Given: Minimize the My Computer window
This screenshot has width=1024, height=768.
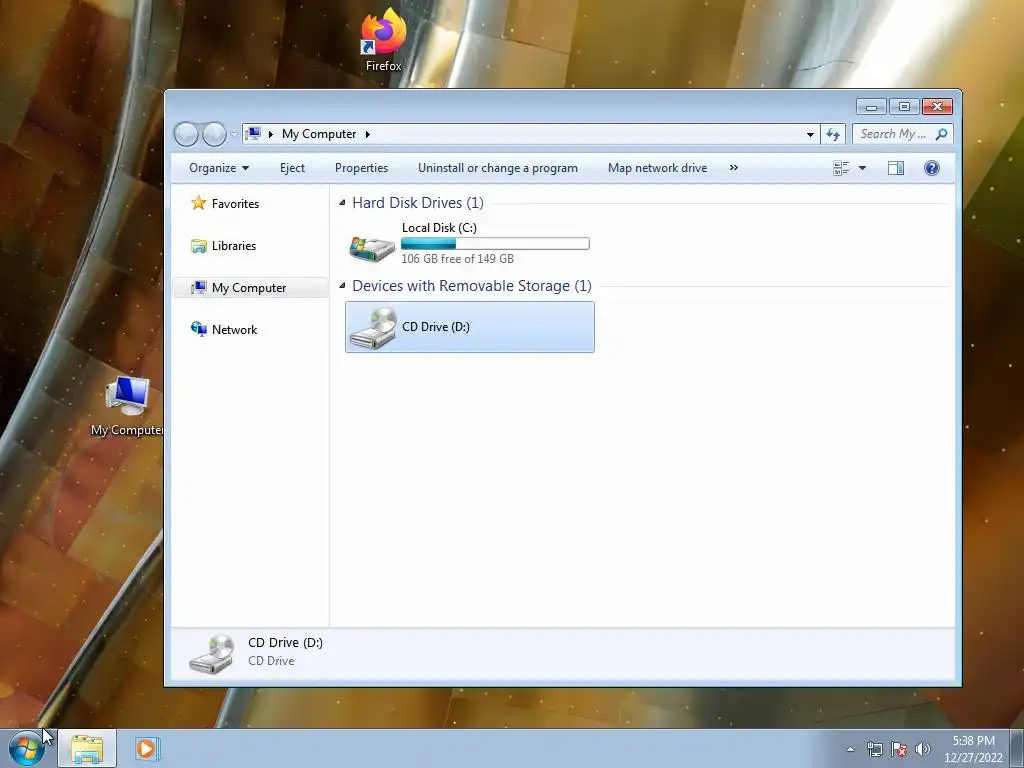Looking at the screenshot, I should pyautogui.click(x=871, y=106).
